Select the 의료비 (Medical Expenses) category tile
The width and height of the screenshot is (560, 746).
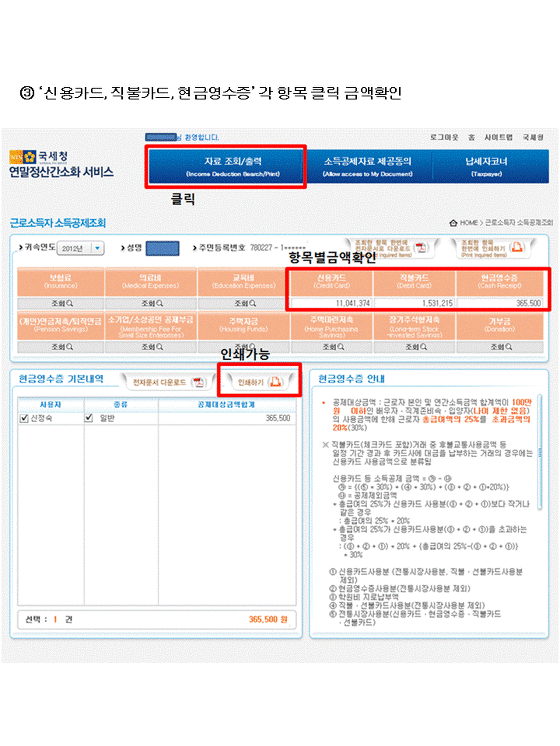click(150, 283)
